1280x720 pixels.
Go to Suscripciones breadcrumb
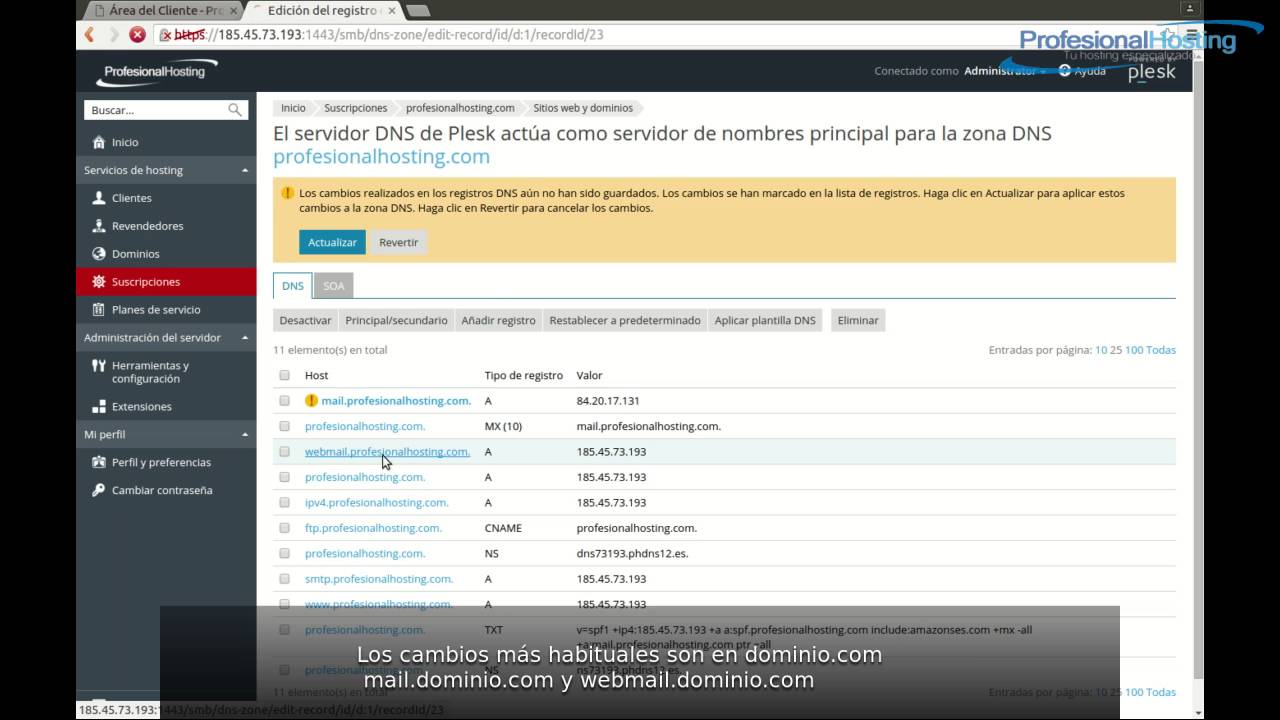[x=355, y=108]
